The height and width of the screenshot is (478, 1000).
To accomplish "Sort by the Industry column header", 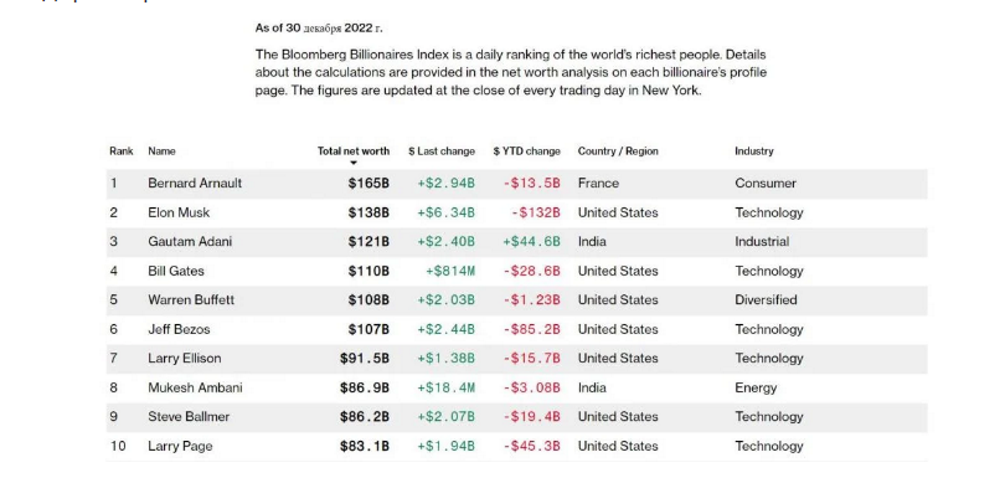I will [754, 151].
